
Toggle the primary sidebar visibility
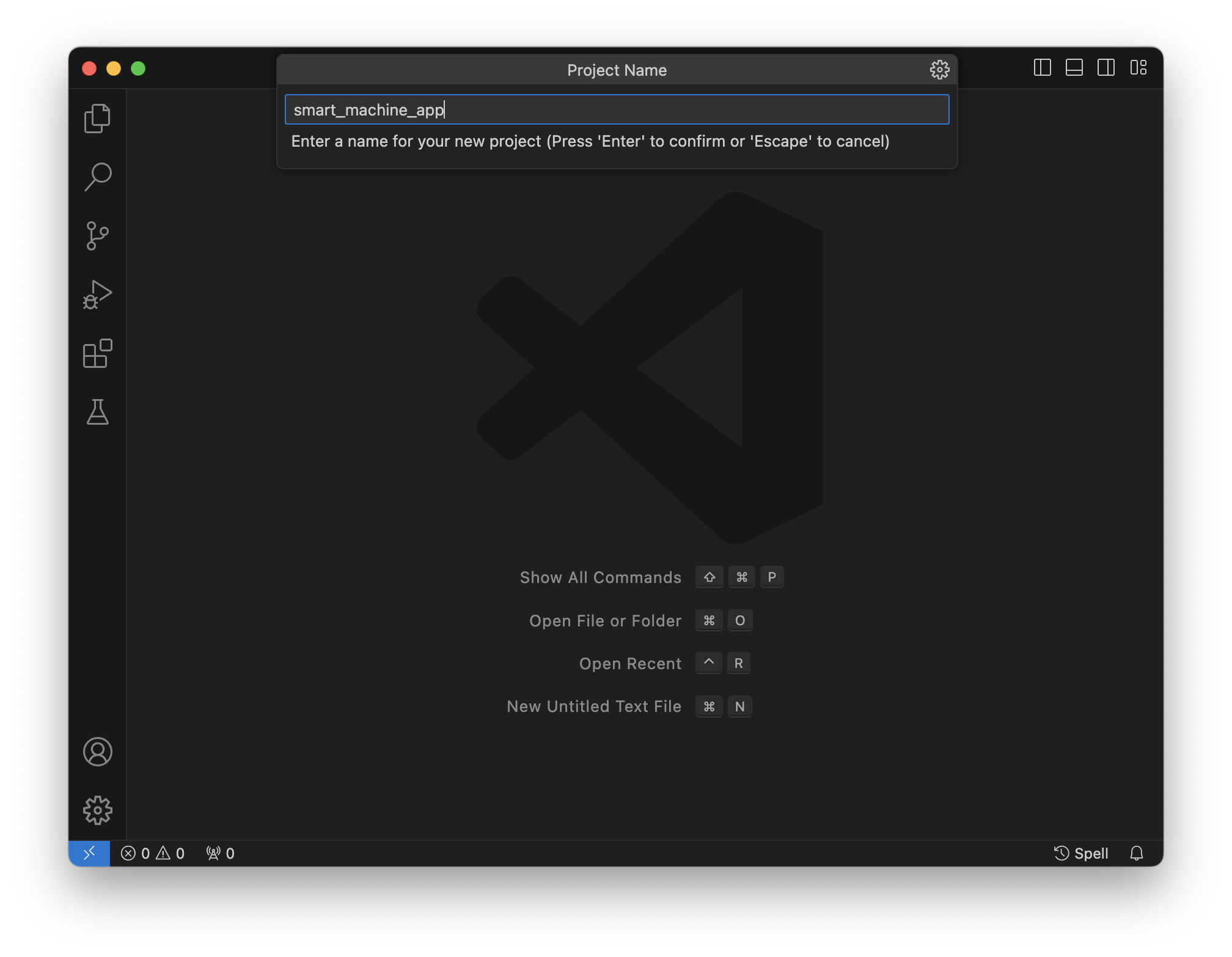click(1043, 68)
